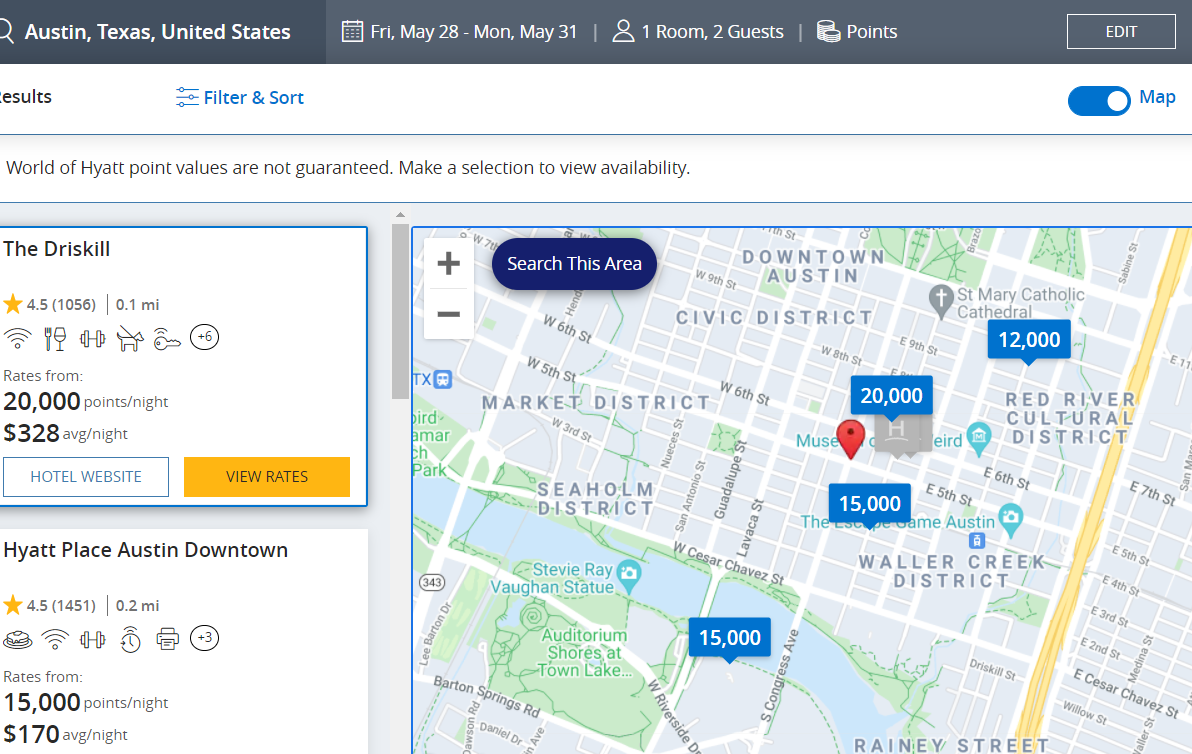Click the $328 avg/night price
This screenshot has height=754, width=1192.
[65, 433]
